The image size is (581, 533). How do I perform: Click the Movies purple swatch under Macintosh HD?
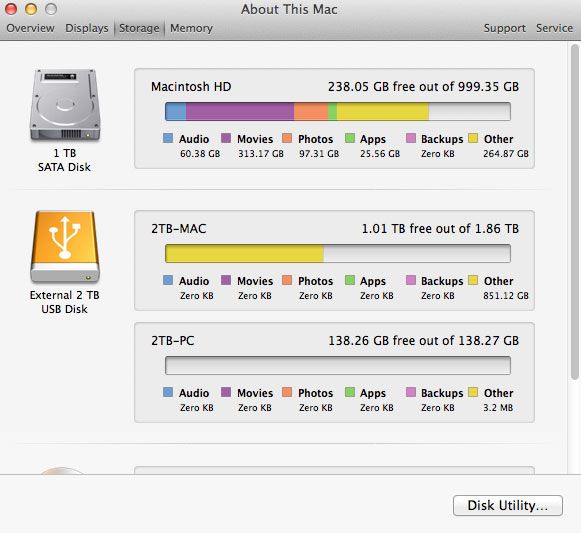point(226,138)
